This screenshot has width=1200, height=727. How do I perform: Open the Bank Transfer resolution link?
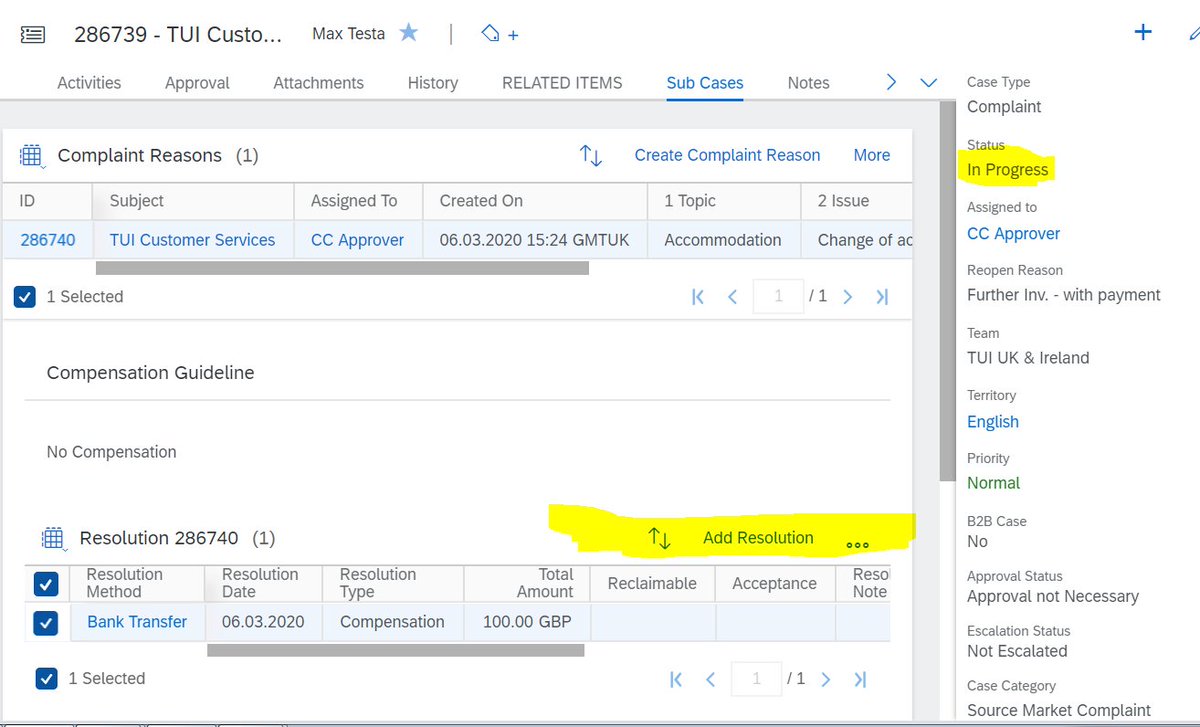(x=137, y=622)
